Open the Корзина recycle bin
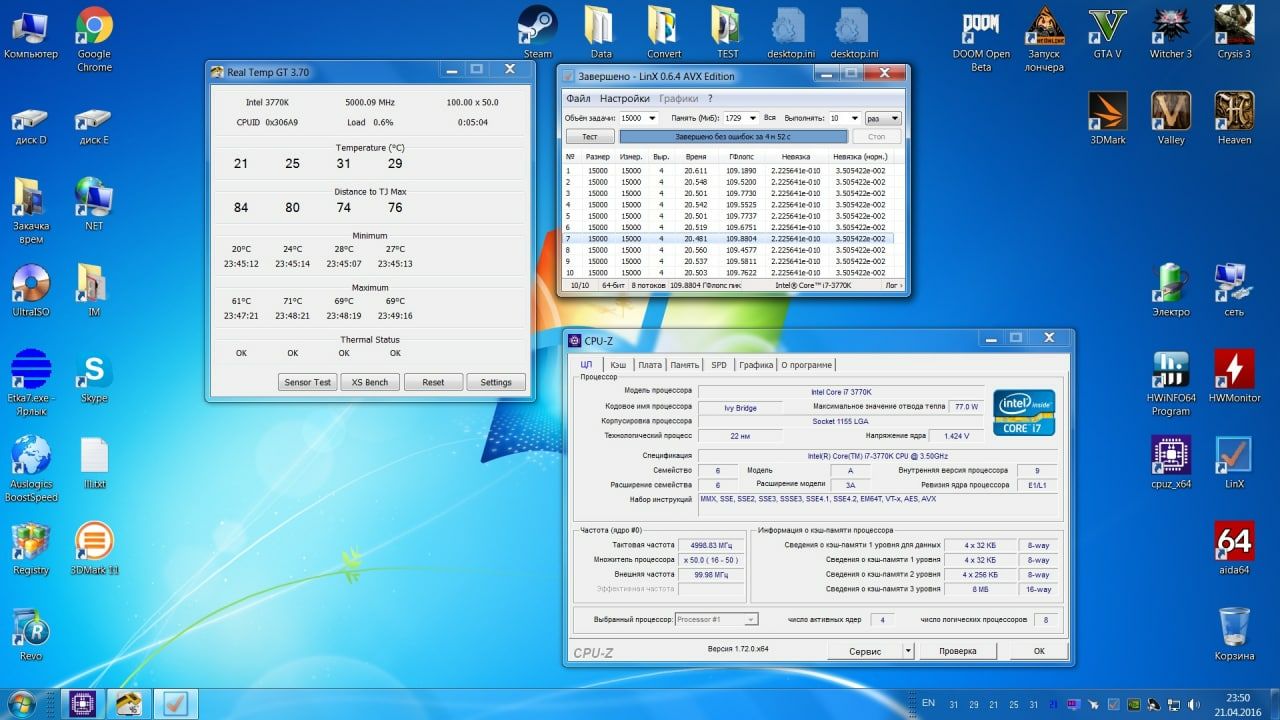 pyautogui.click(x=1234, y=634)
